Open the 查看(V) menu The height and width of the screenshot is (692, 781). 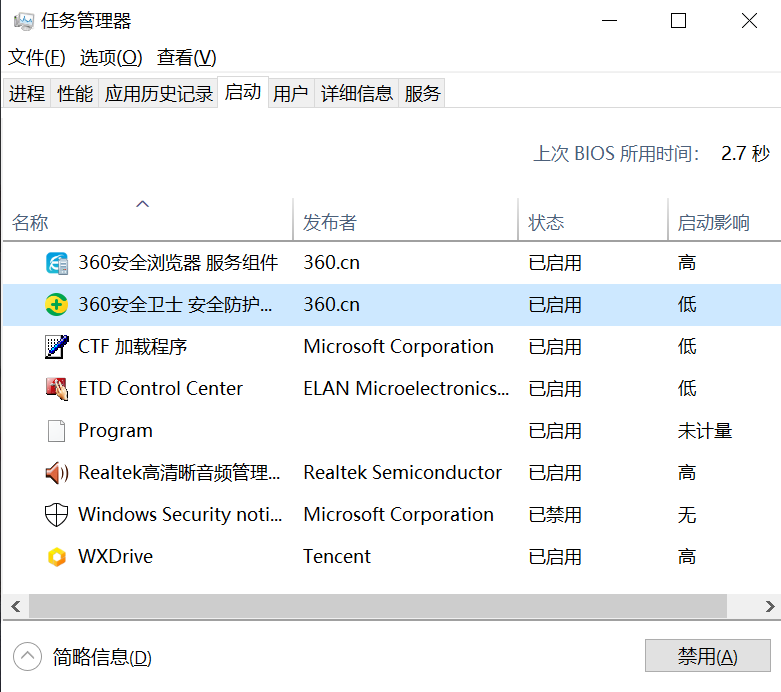click(x=187, y=58)
